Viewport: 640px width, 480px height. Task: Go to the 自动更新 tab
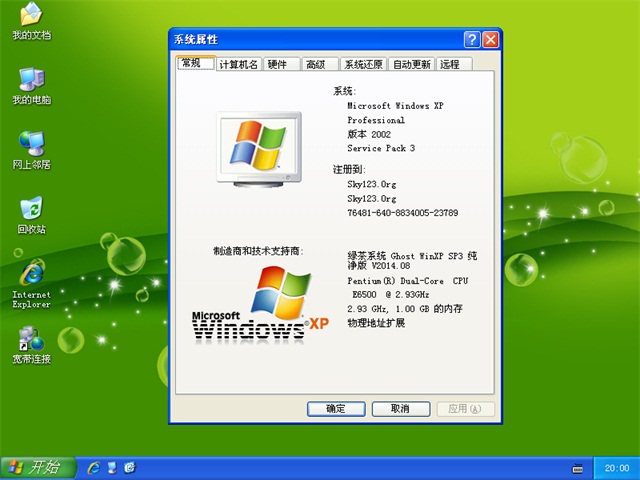411,64
